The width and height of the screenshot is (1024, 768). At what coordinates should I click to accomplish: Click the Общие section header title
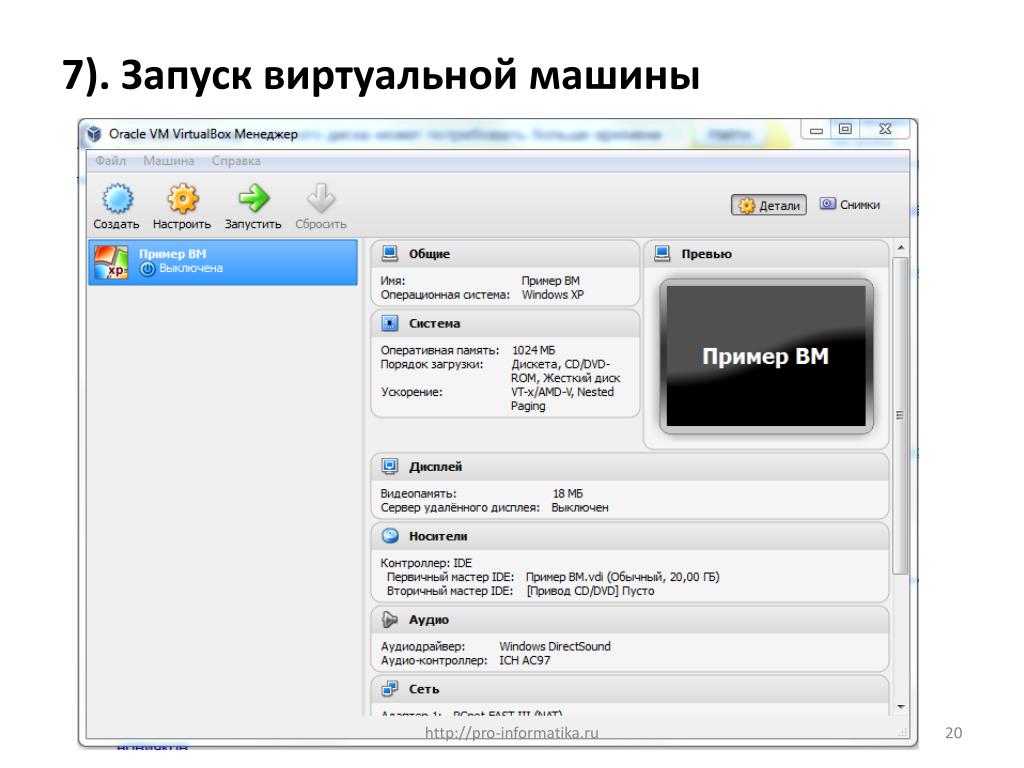[x=429, y=254]
